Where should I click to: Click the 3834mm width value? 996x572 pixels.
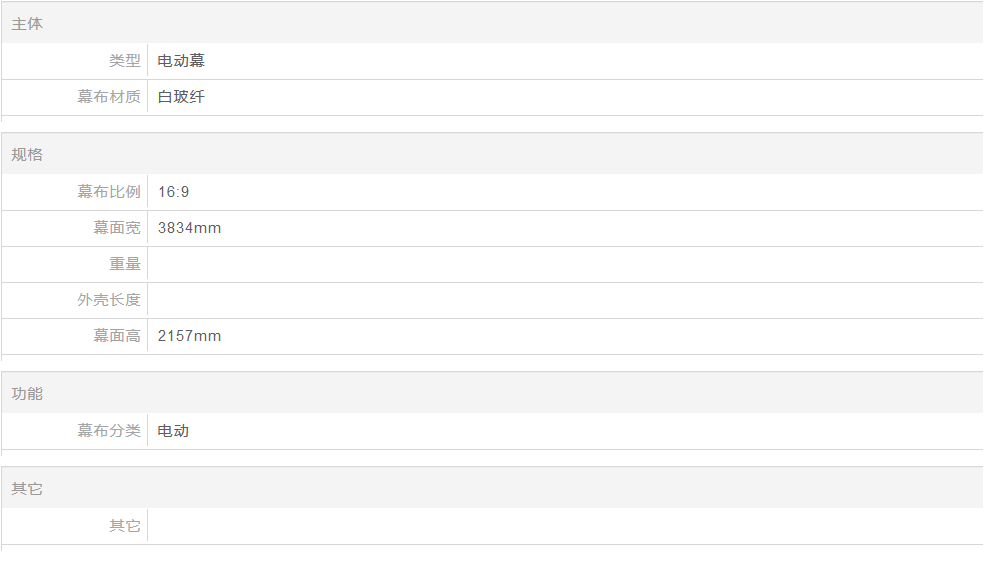coord(189,228)
